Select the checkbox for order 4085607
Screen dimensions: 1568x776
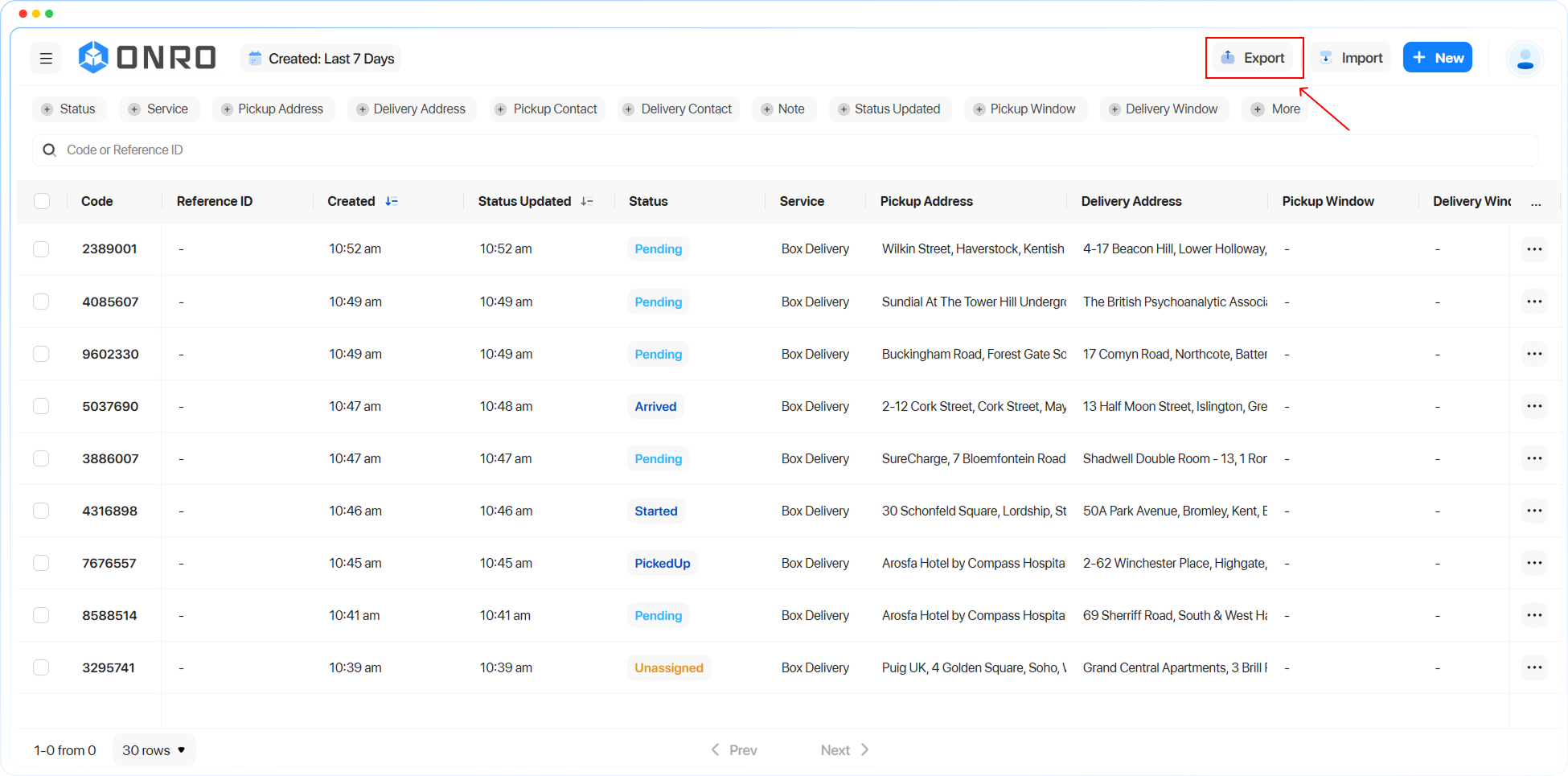click(x=41, y=302)
